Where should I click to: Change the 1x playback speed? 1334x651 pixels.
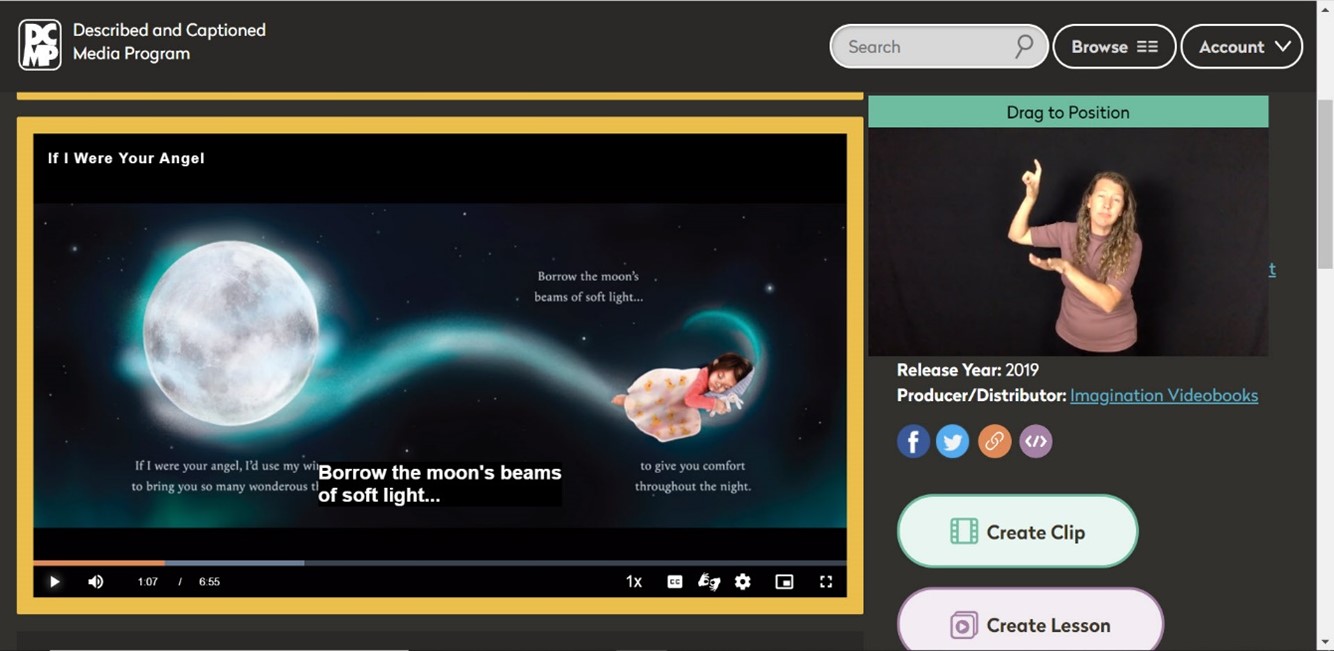click(x=634, y=582)
